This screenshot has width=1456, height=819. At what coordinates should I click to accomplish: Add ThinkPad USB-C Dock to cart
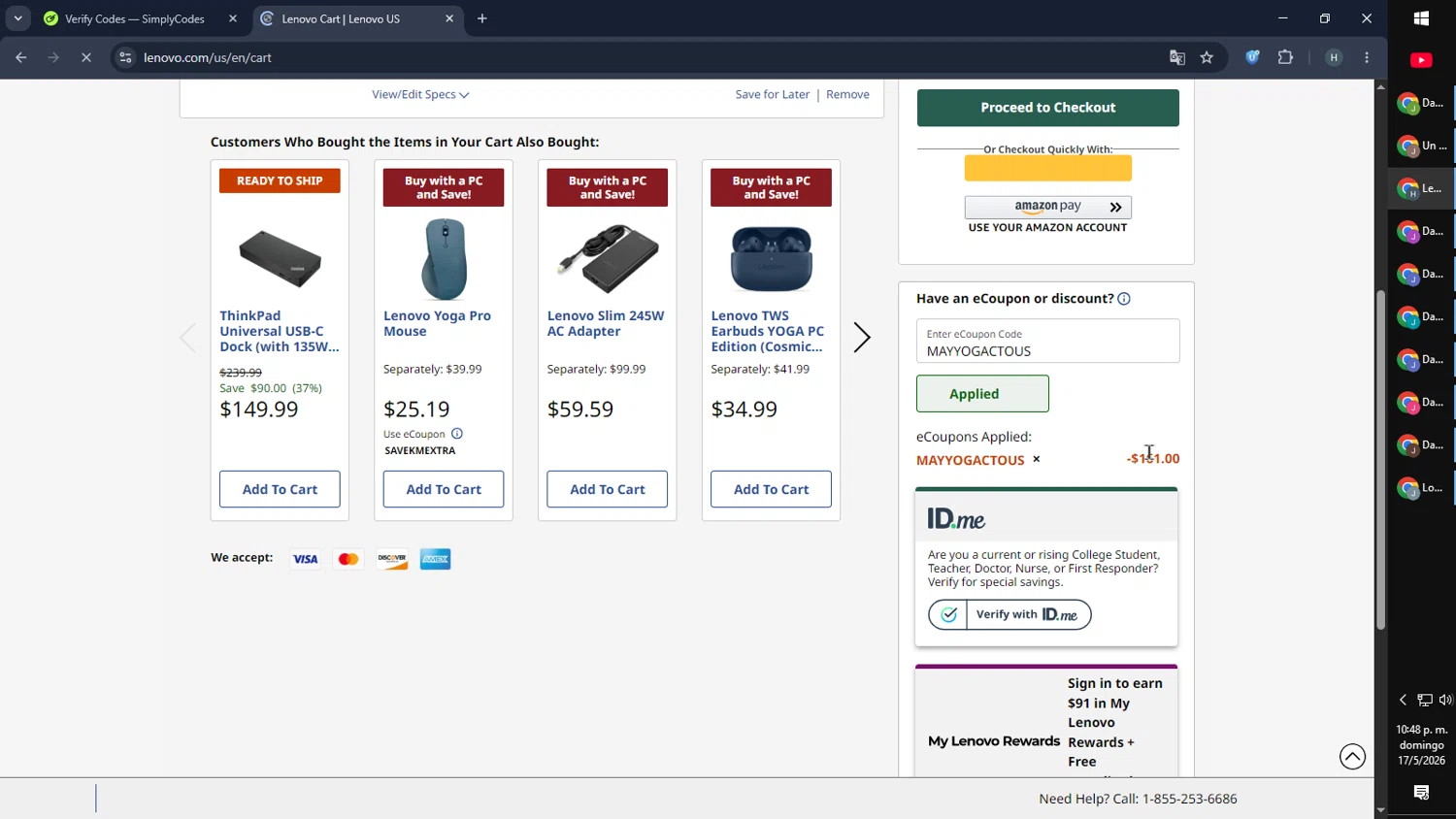pyautogui.click(x=280, y=489)
